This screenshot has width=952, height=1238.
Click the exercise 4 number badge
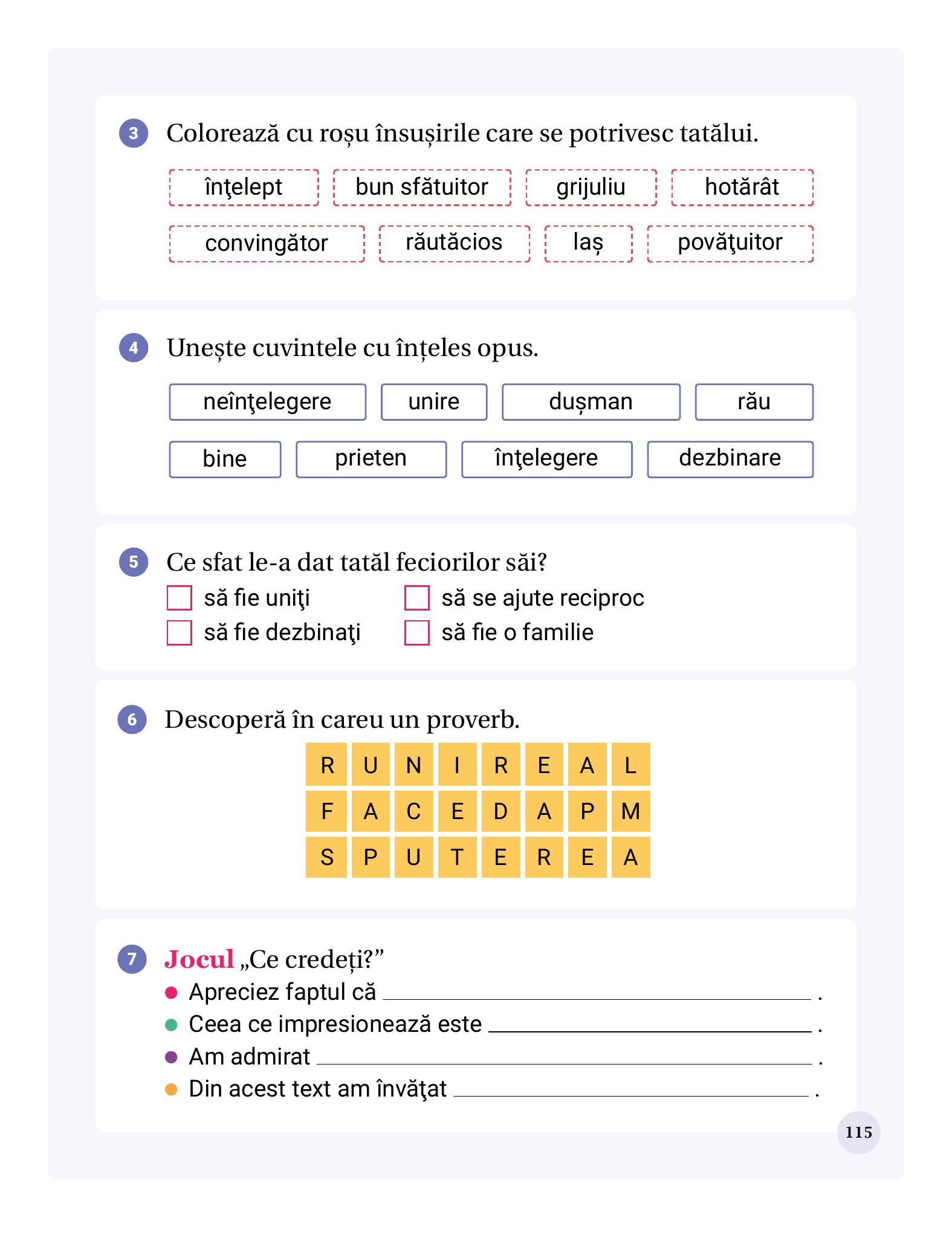(134, 348)
